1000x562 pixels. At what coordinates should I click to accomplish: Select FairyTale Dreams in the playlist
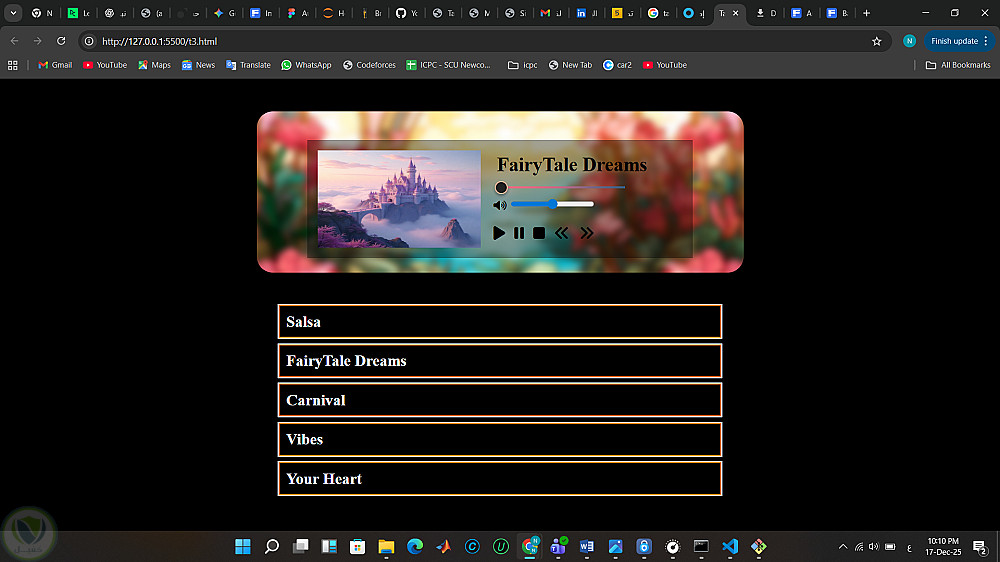tap(500, 361)
